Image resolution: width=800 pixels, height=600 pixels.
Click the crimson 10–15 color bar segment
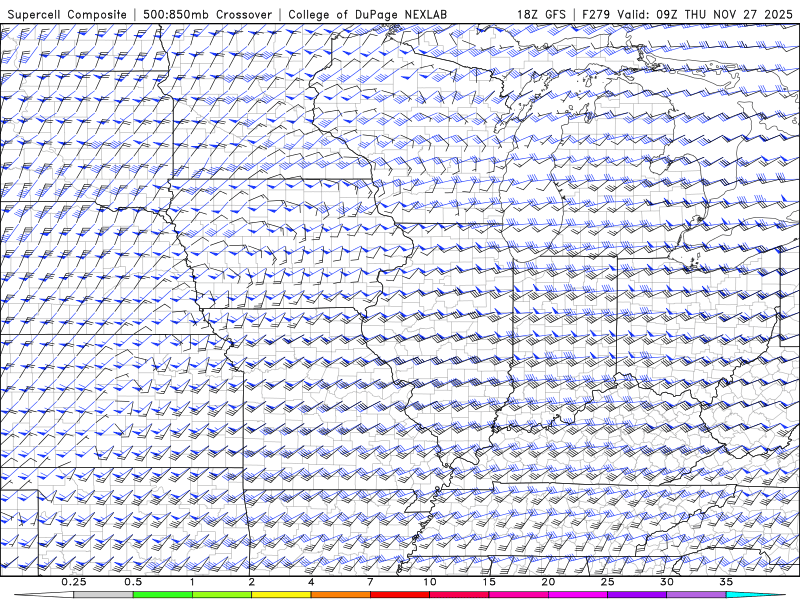coord(459,595)
